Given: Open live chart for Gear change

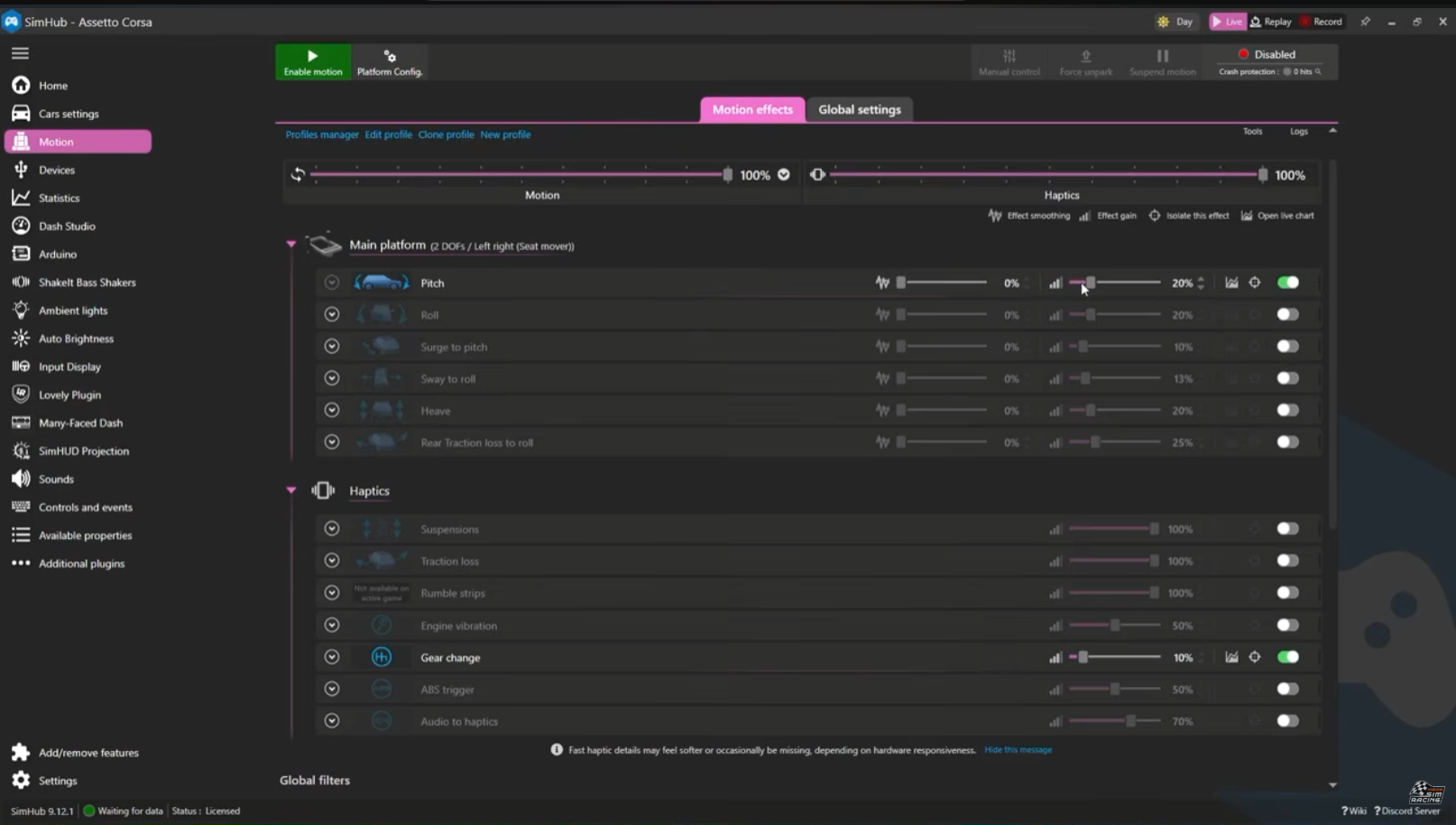Looking at the screenshot, I should point(1231,657).
